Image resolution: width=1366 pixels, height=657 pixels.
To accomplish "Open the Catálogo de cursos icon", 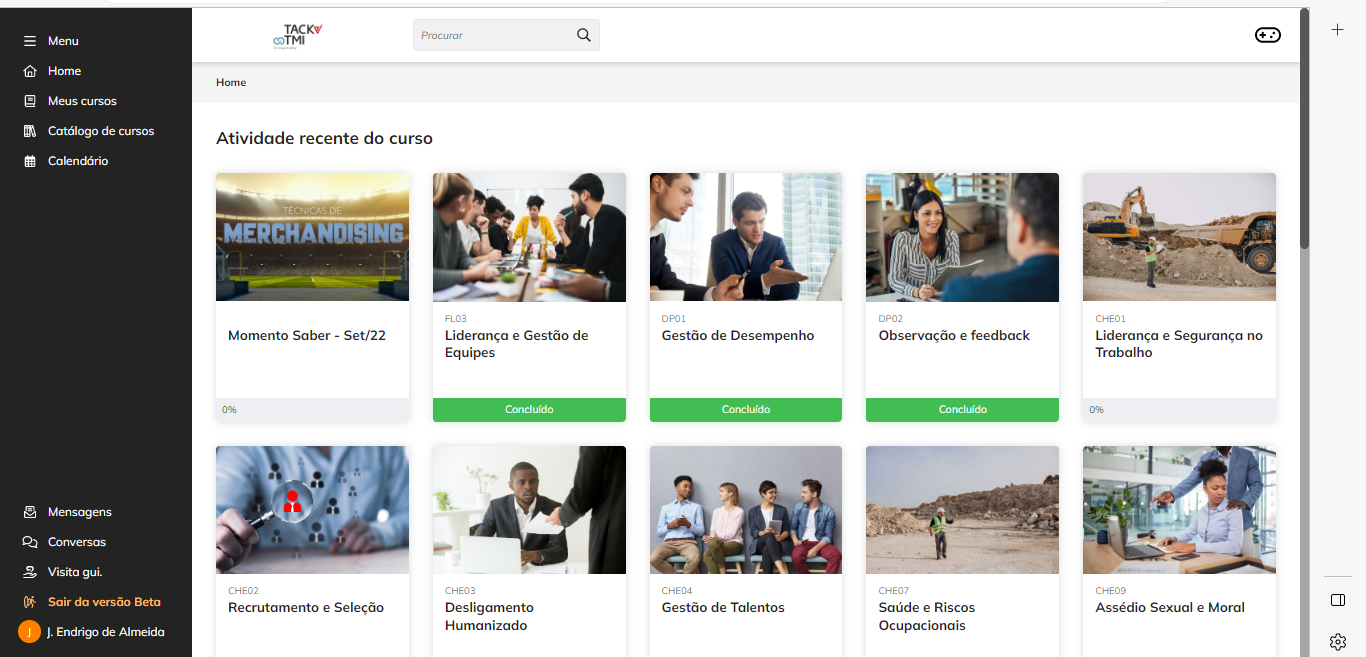I will [x=30, y=131].
